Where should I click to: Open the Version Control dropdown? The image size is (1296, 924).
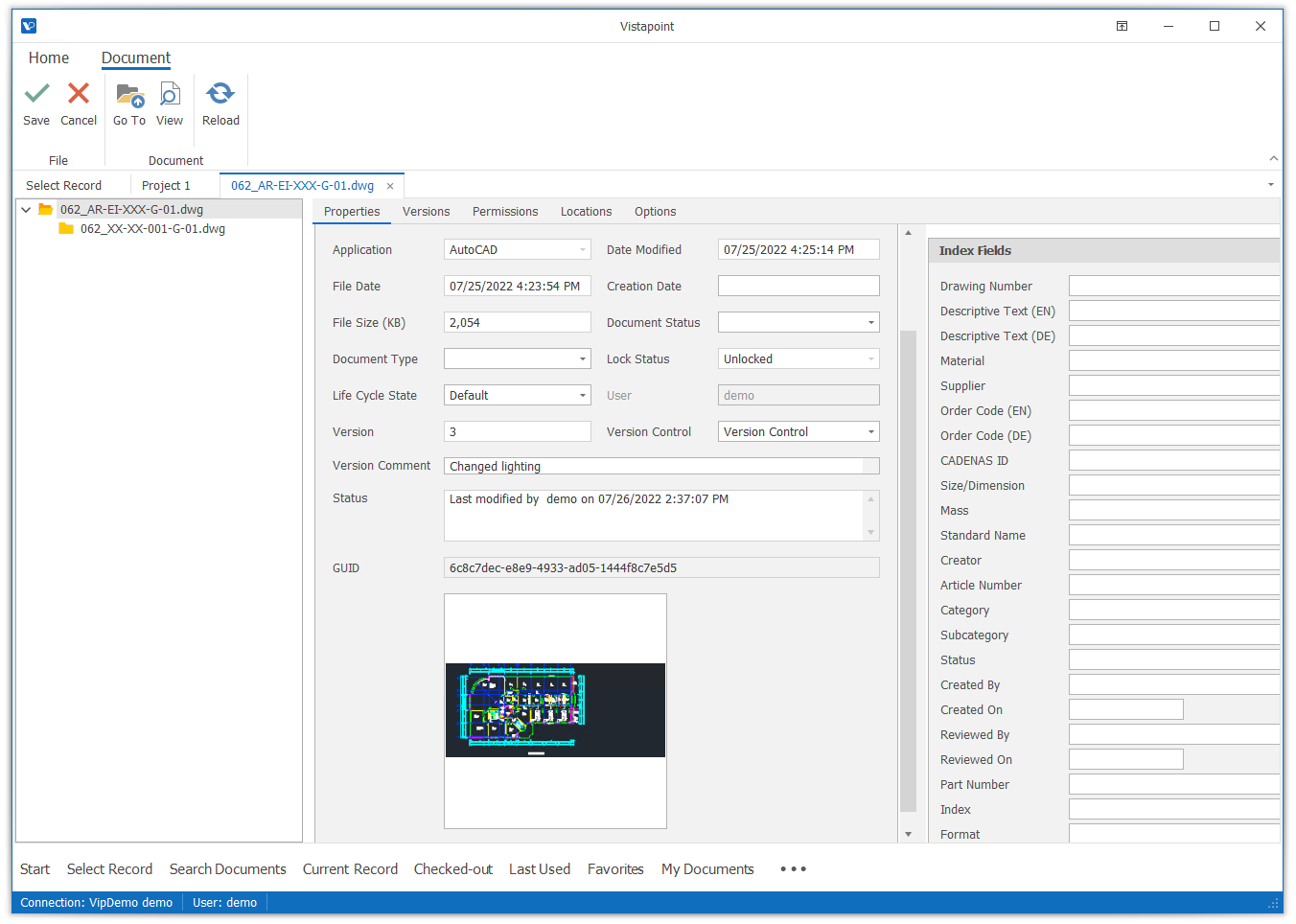[867, 431]
